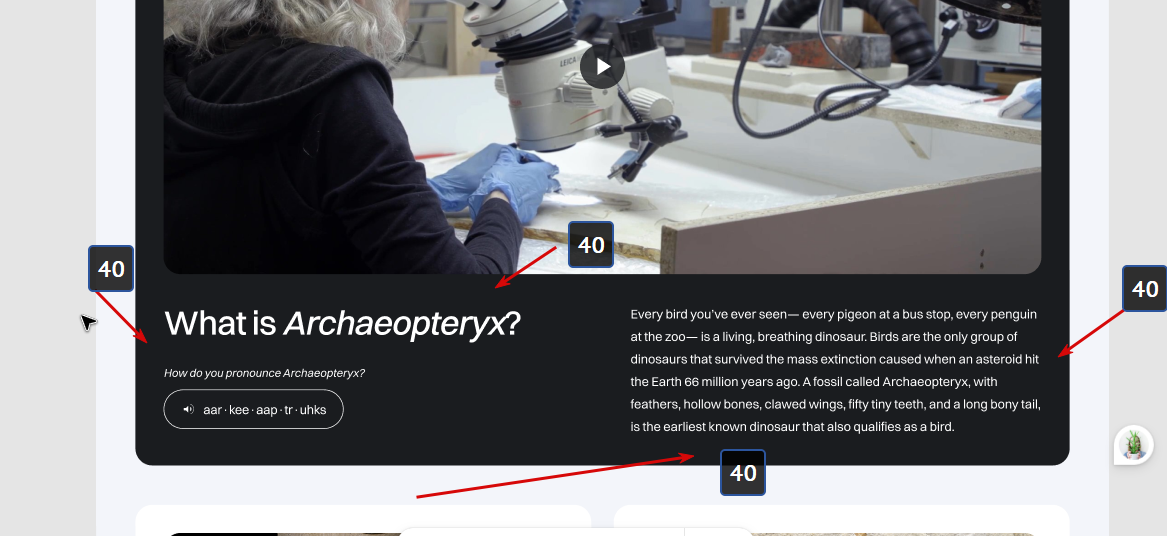Click the text "How do you pronounce Archaeopteryx?"
Viewport: 1167px width, 536px height.
264,373
